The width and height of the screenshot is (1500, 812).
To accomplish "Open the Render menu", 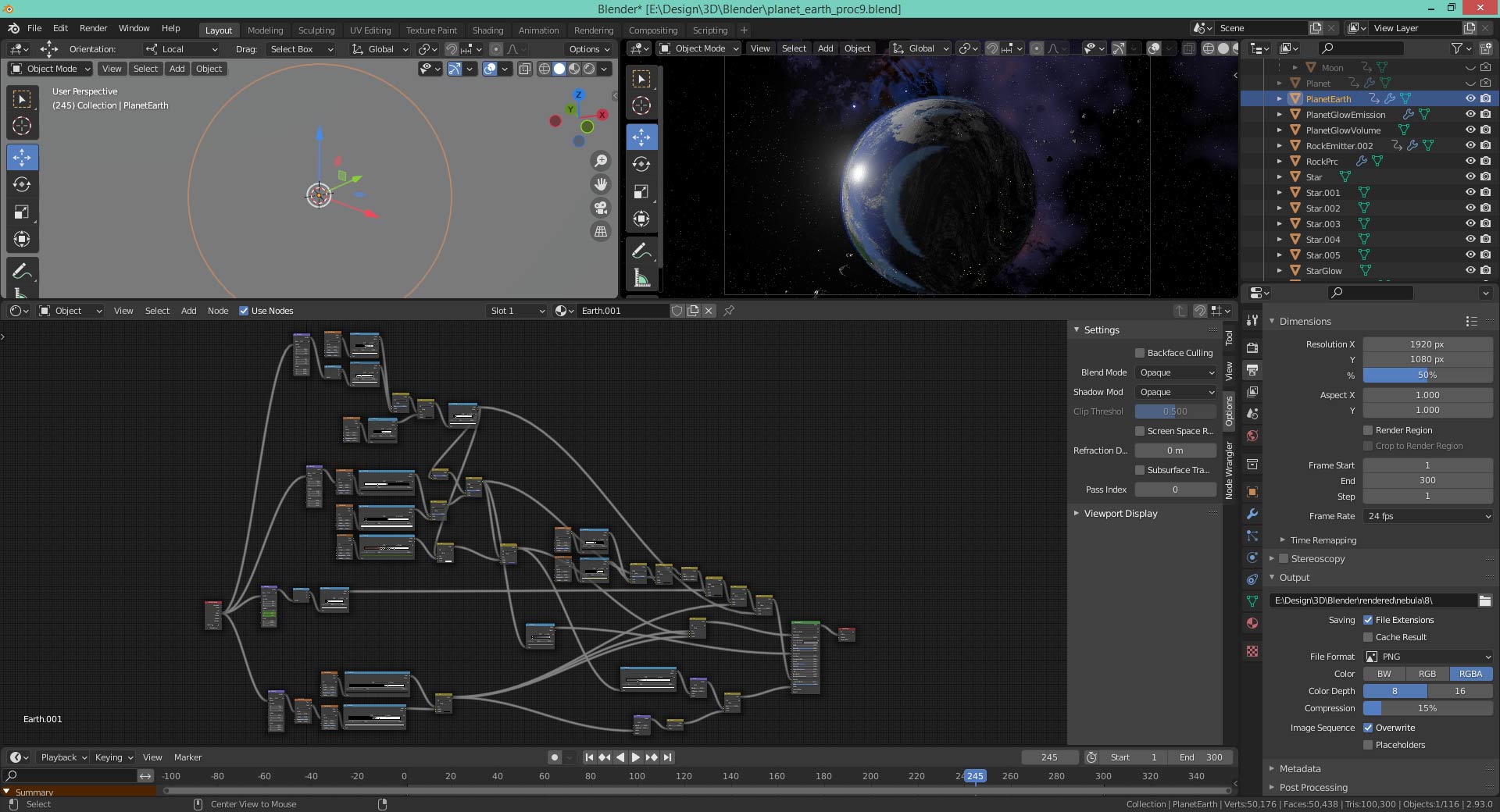I will coord(93,28).
